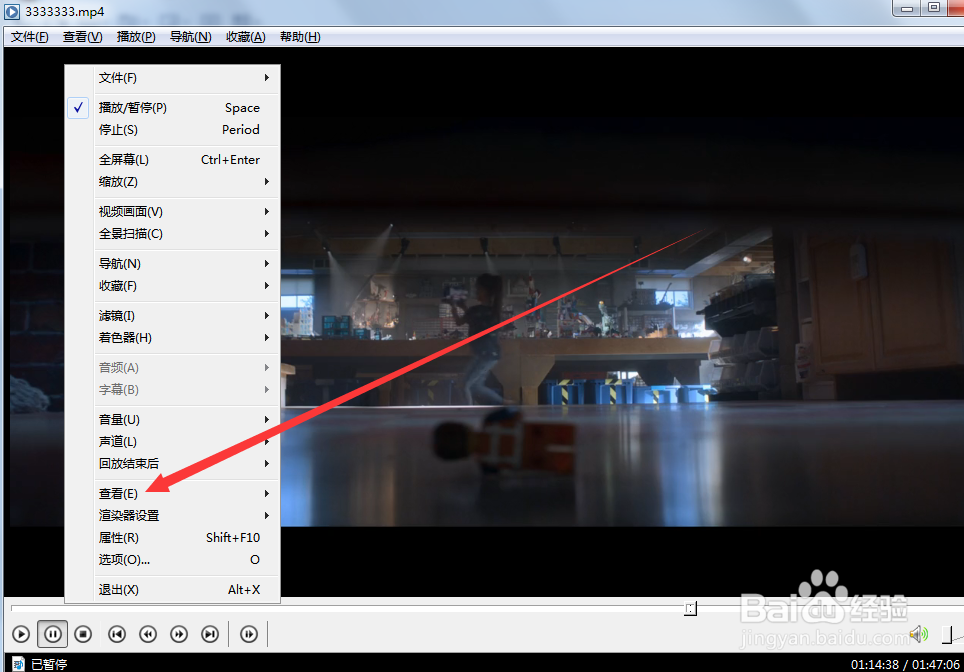
Task: Click the status bar icon beside 已暂停
Action: [18, 664]
